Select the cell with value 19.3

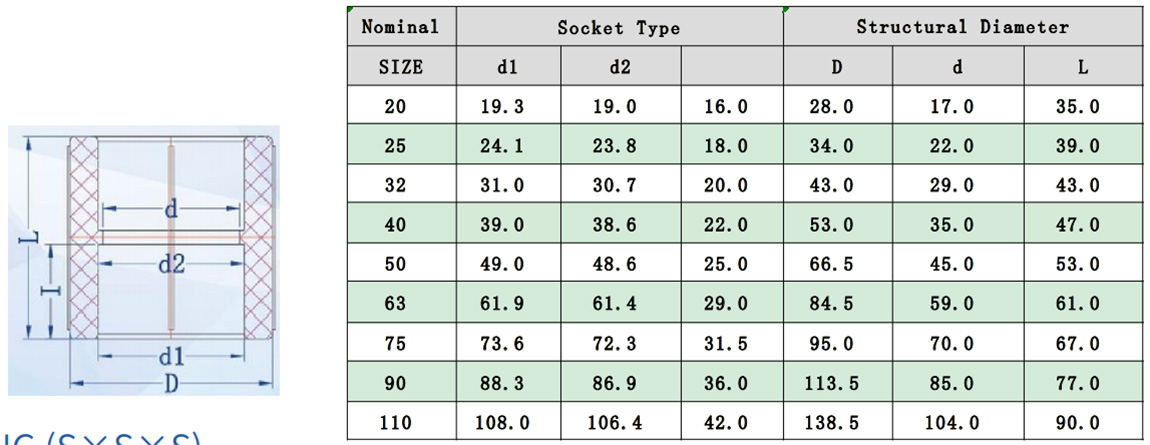508,107
